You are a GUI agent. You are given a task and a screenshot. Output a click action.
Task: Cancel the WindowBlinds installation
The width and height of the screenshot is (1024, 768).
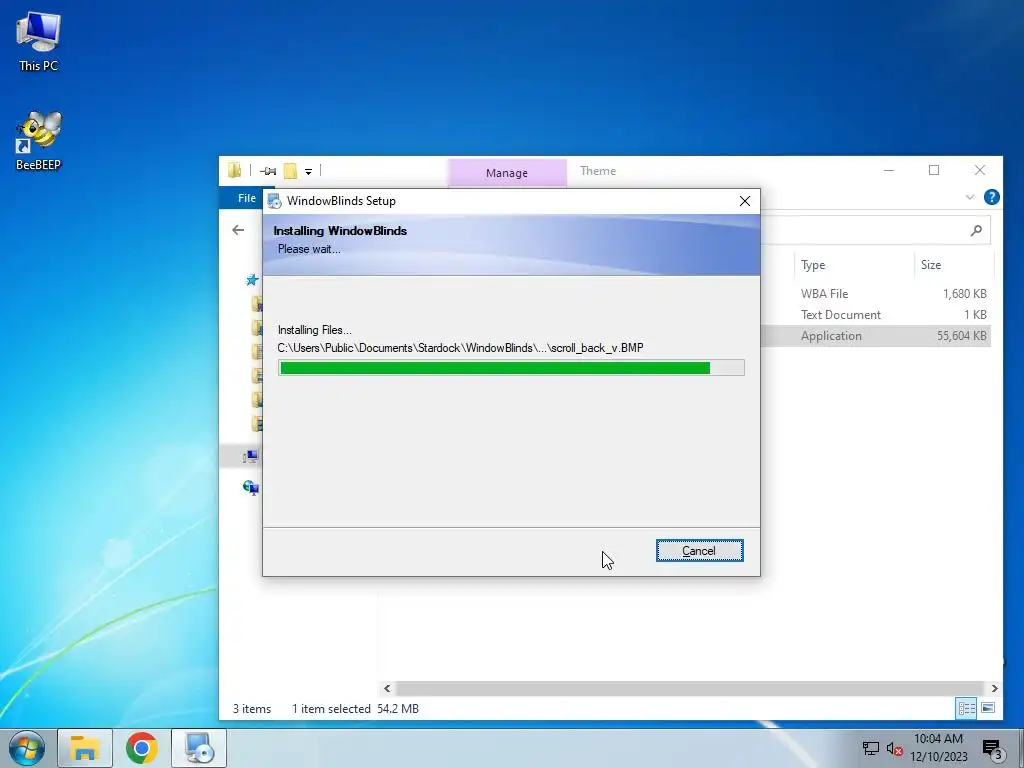(x=699, y=551)
